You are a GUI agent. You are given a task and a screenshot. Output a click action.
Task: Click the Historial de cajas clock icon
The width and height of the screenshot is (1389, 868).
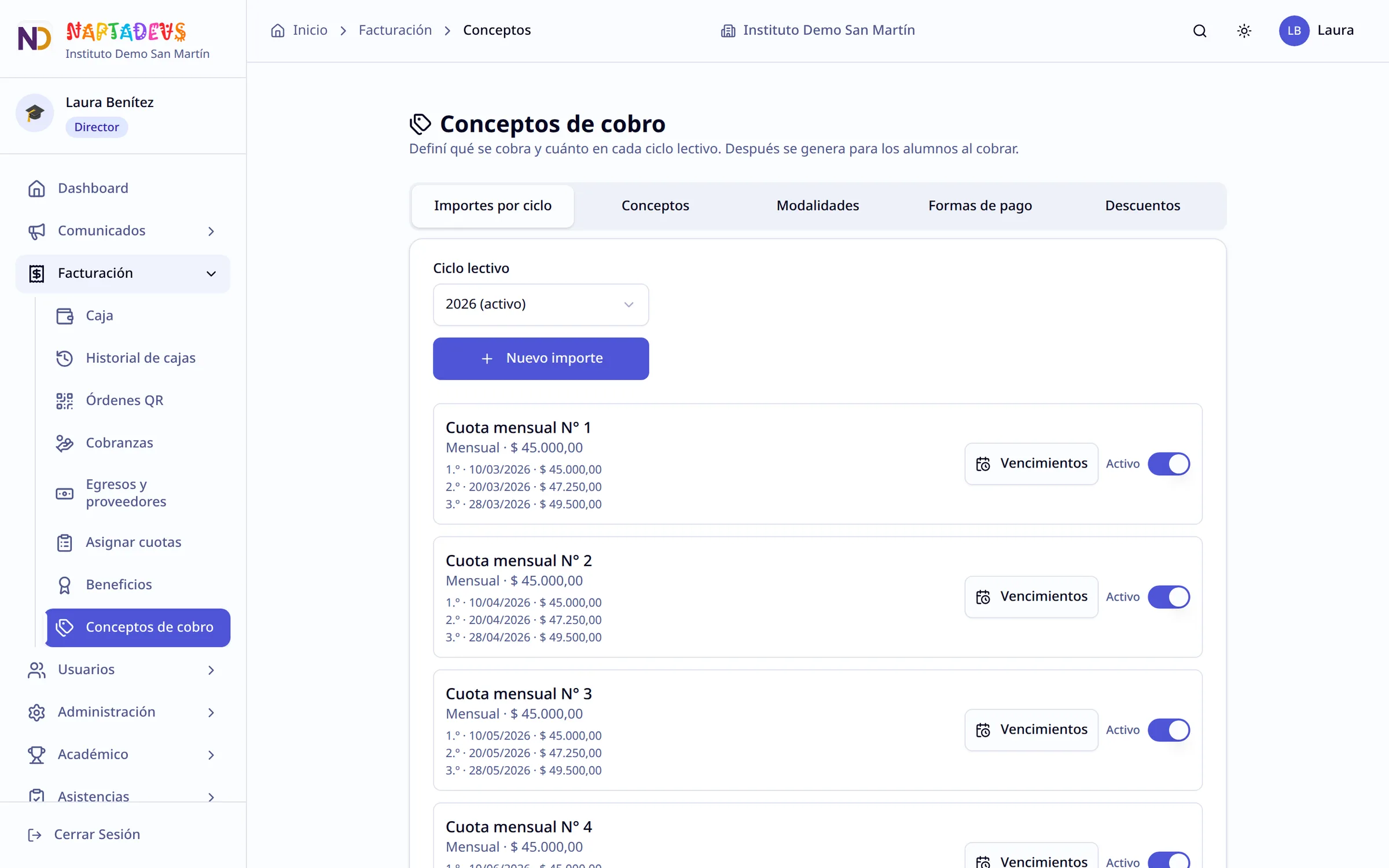click(x=64, y=358)
